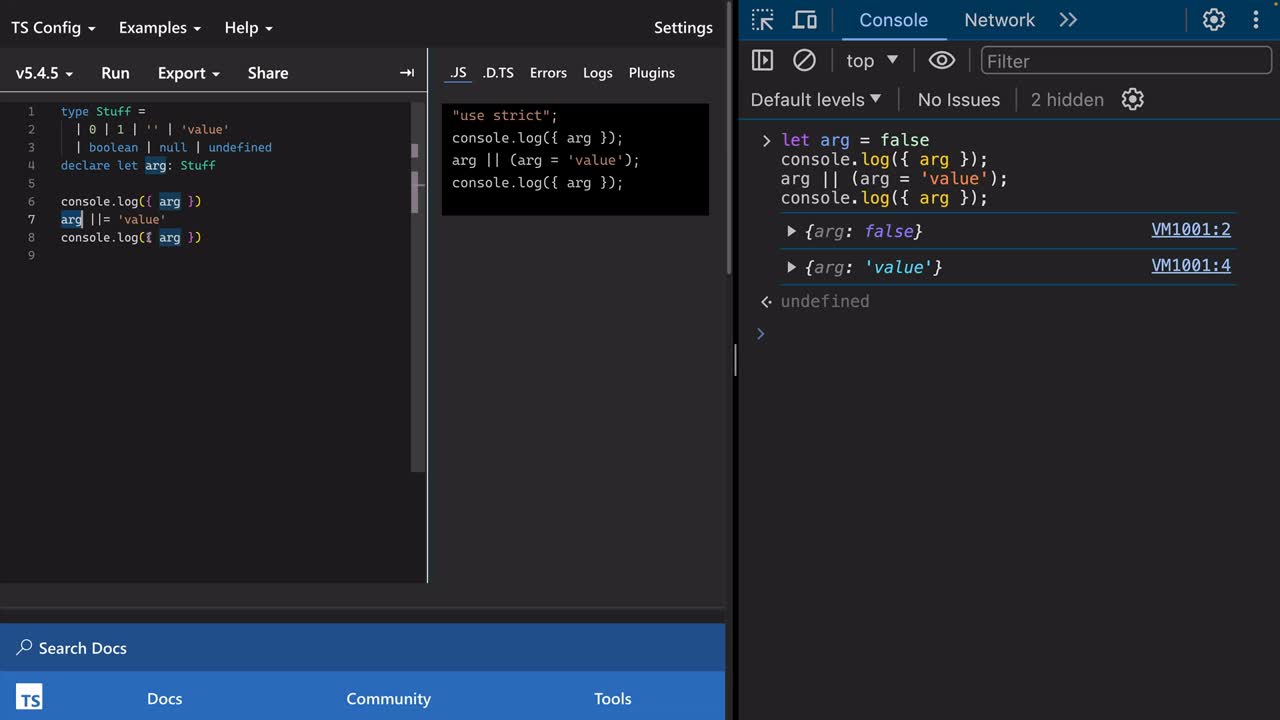Open the VM1001:2 source link
Viewport: 1280px width, 720px height.
(x=1190, y=230)
